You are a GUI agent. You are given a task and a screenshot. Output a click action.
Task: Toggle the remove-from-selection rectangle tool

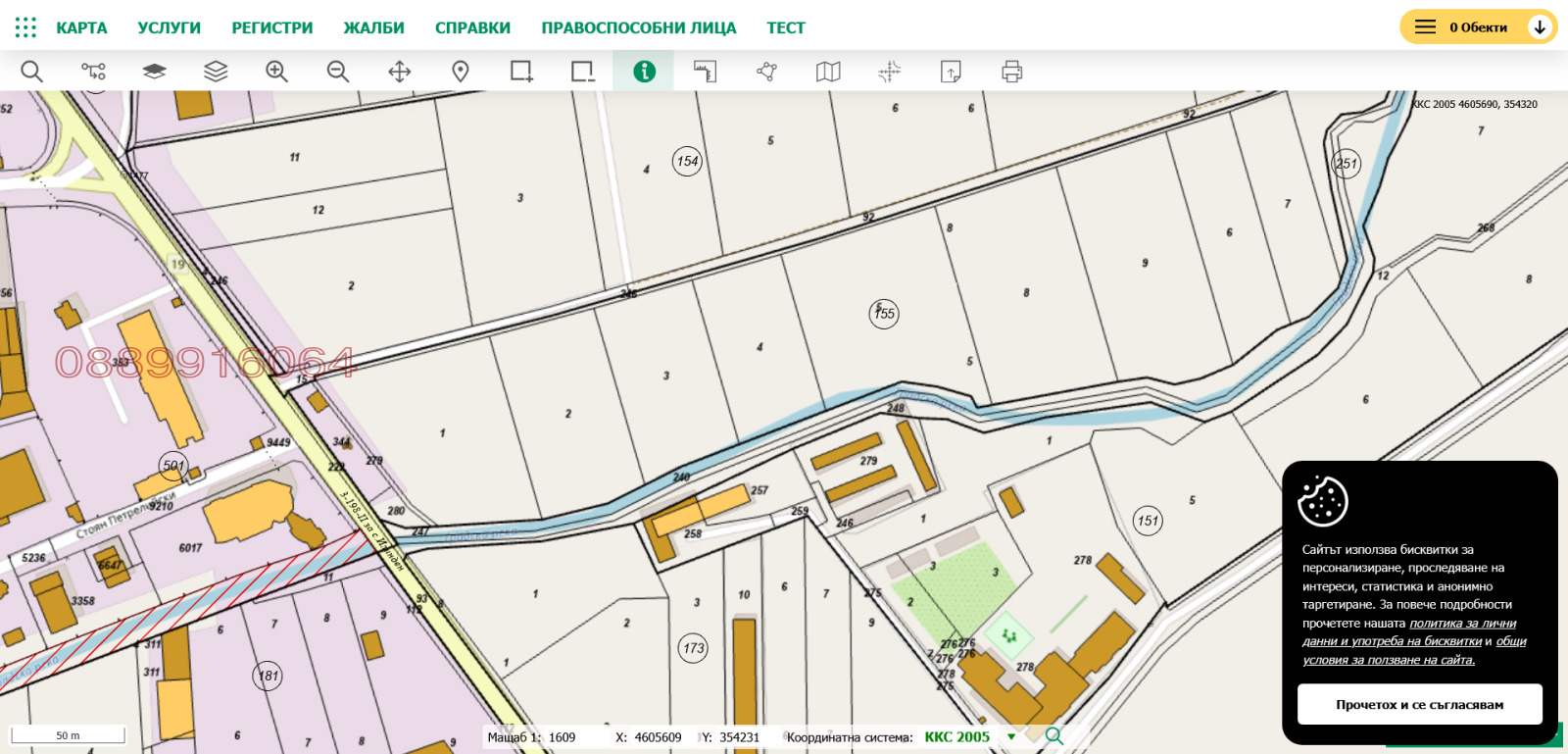583,72
